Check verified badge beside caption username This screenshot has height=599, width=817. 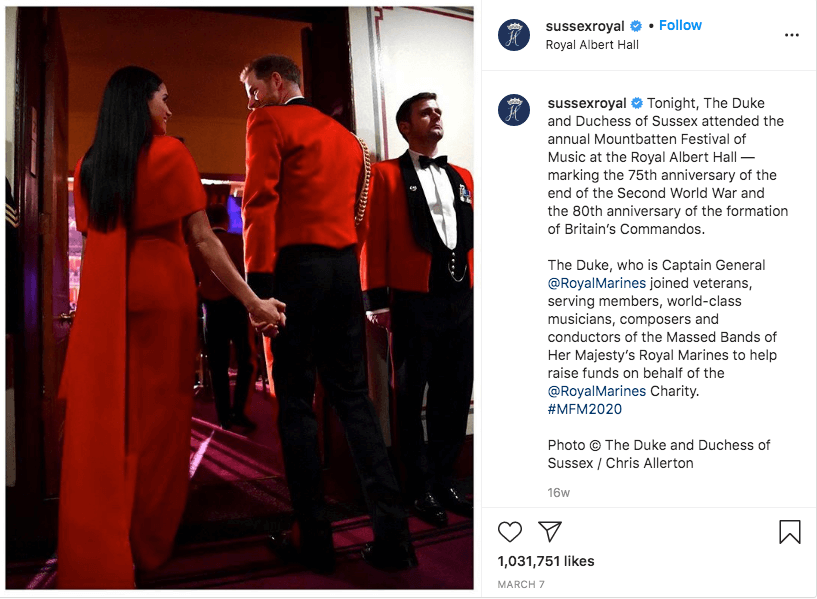click(637, 103)
